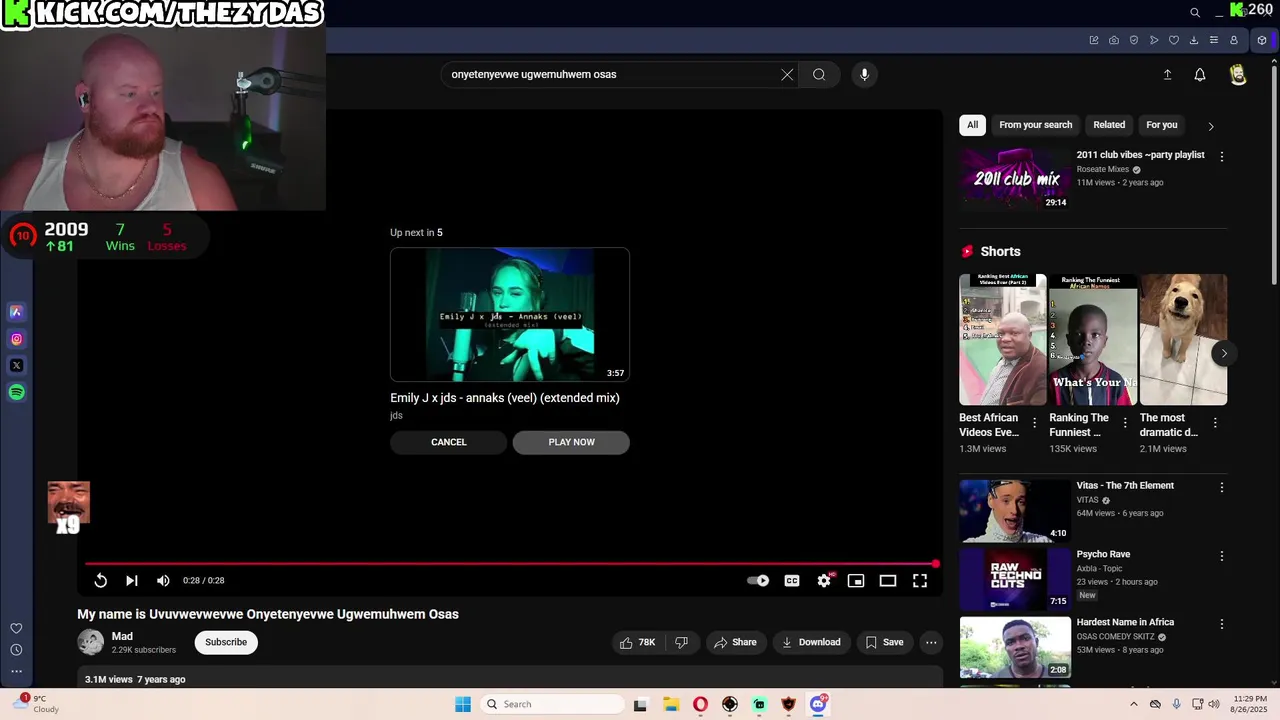
Task: Show more filter chips arrow
Action: point(1211,126)
